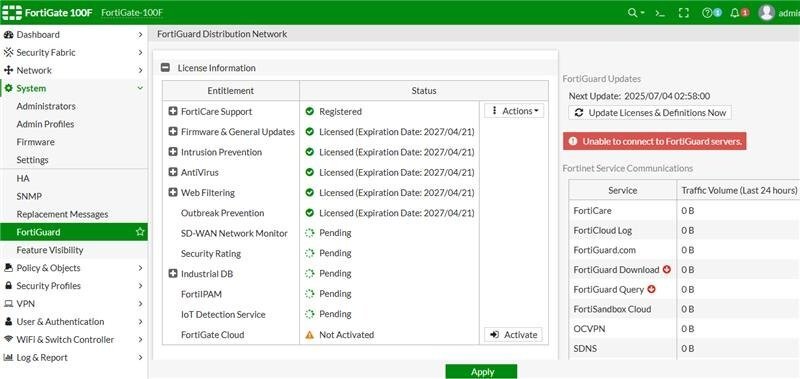Click the Security Fabric icon in sidebar
This screenshot has width=800, height=379.
[x=8, y=53]
